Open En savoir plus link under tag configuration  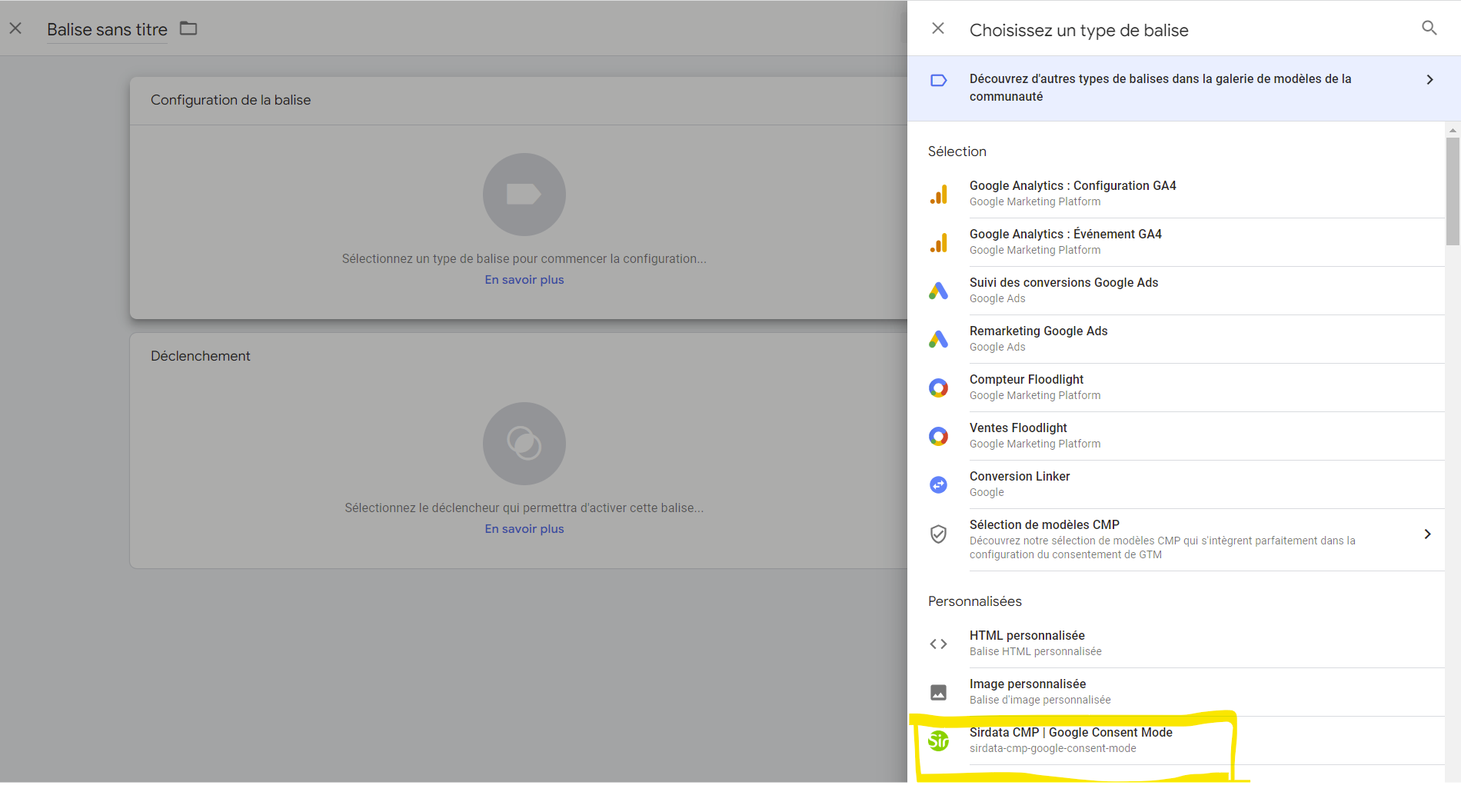tap(524, 280)
